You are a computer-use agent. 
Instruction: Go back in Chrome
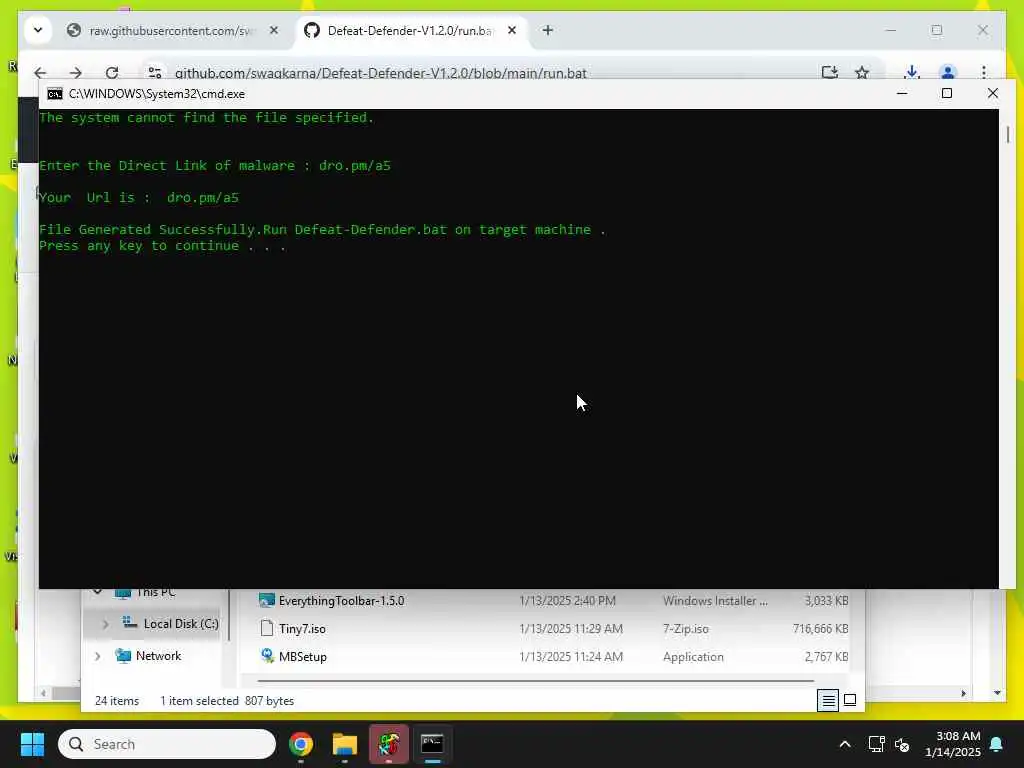40,73
